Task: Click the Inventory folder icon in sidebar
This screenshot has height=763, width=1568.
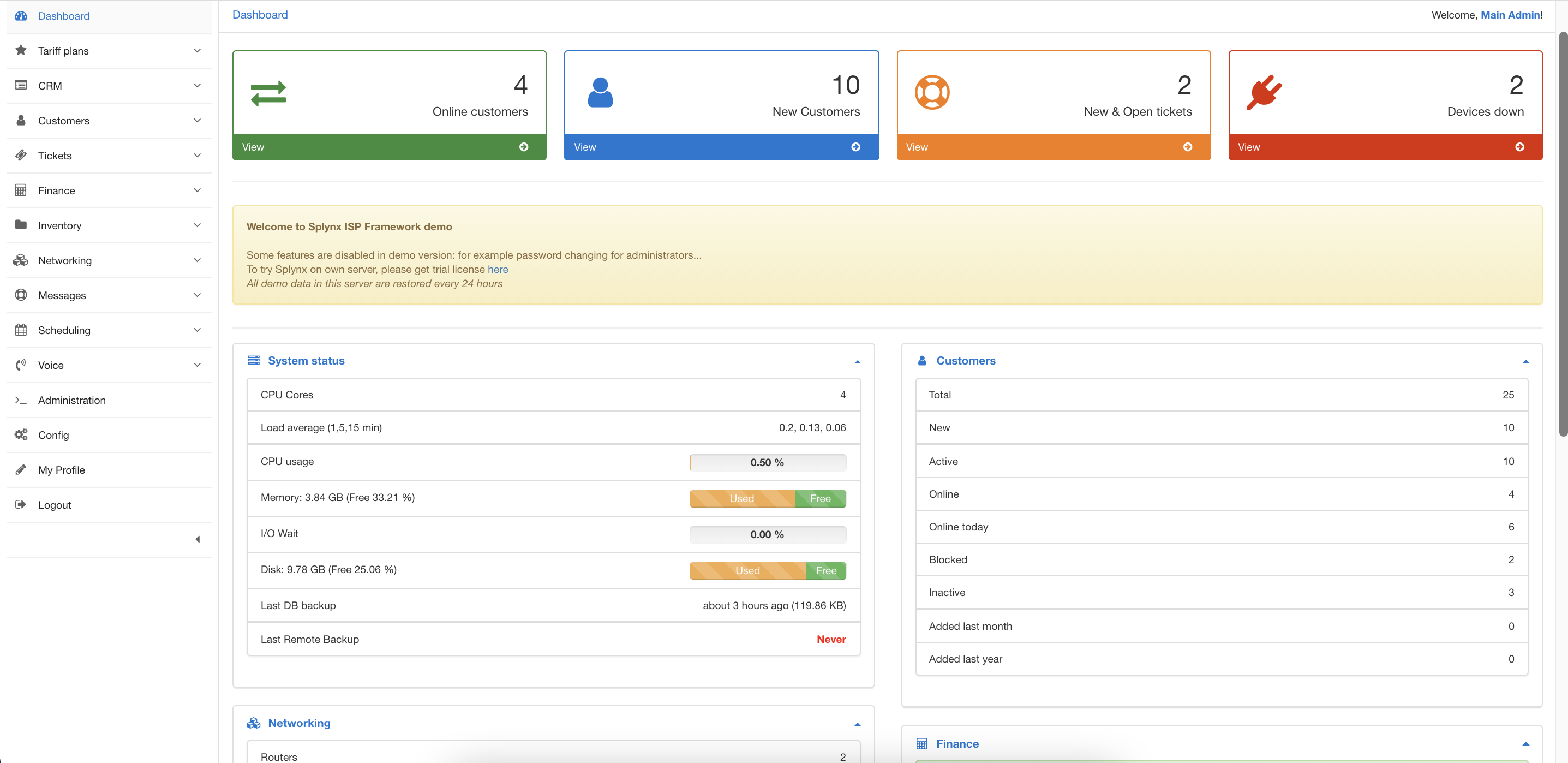Action: (x=21, y=225)
